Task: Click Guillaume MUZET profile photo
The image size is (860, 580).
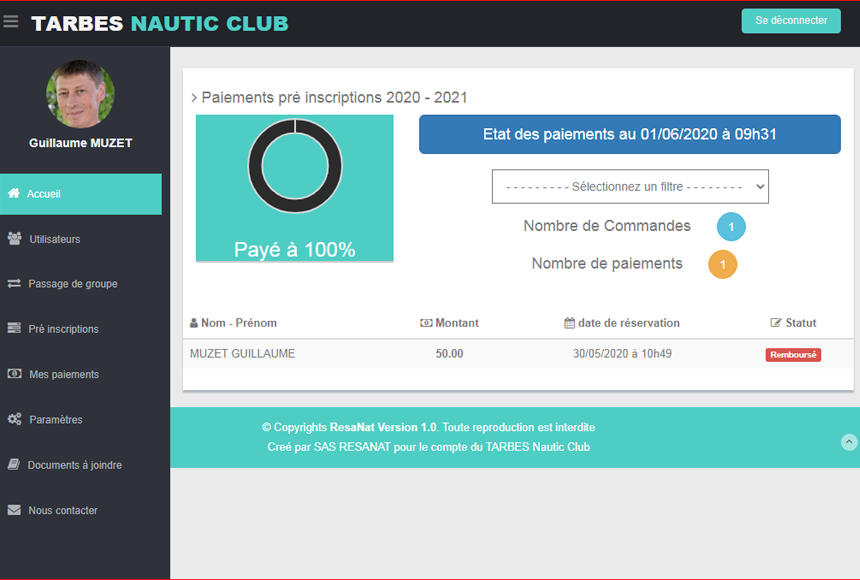Action: click(x=81, y=94)
